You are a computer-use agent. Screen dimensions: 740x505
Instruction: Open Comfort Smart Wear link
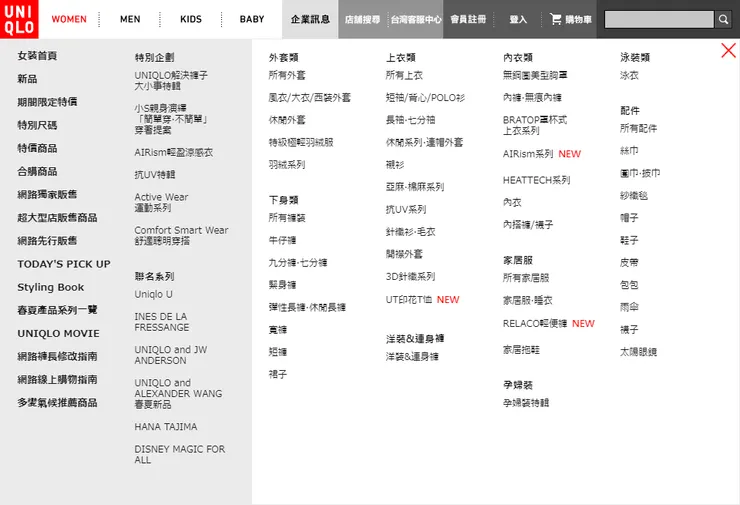tap(181, 236)
